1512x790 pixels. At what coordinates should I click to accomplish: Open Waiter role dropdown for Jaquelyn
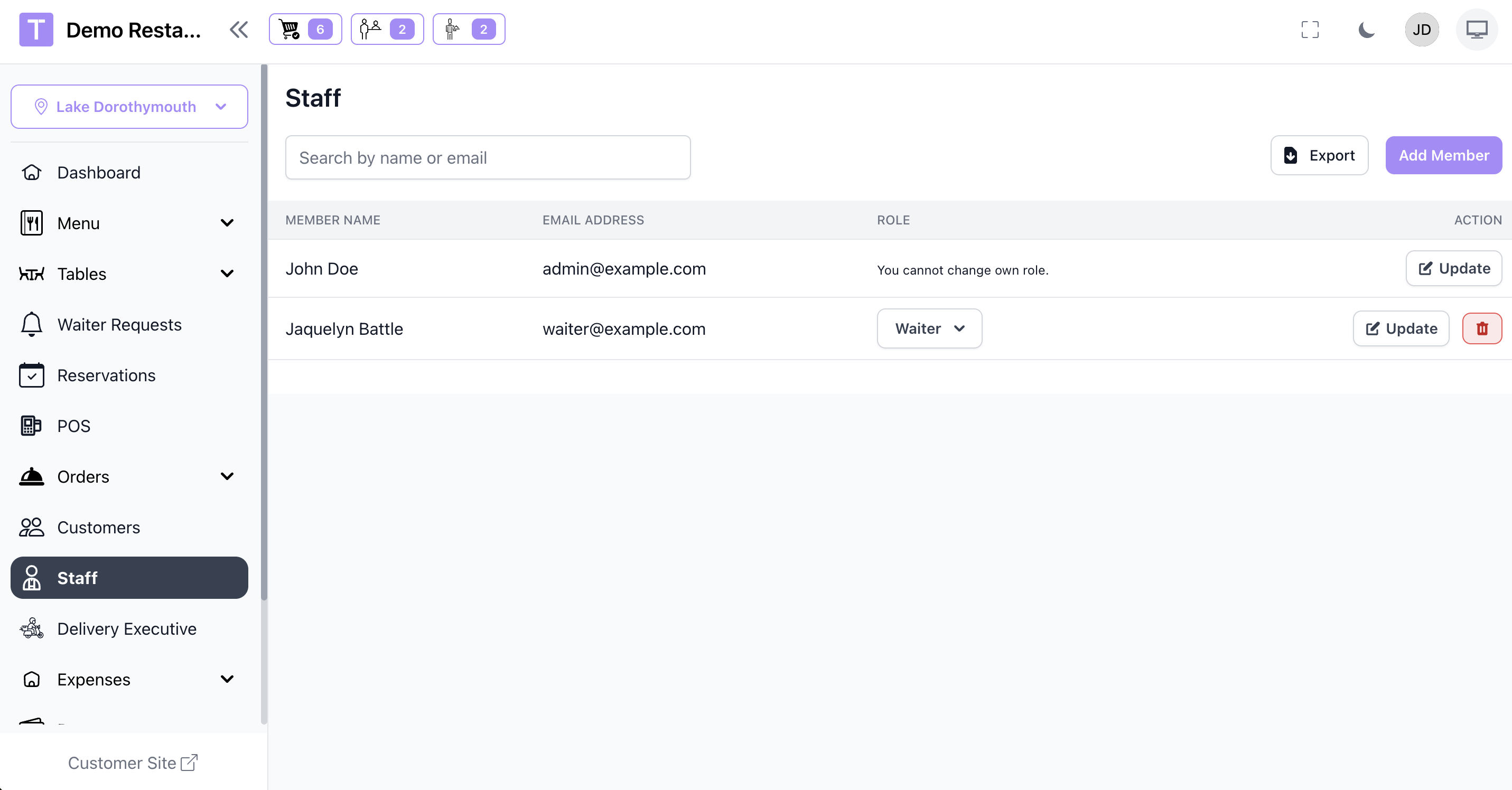point(929,328)
